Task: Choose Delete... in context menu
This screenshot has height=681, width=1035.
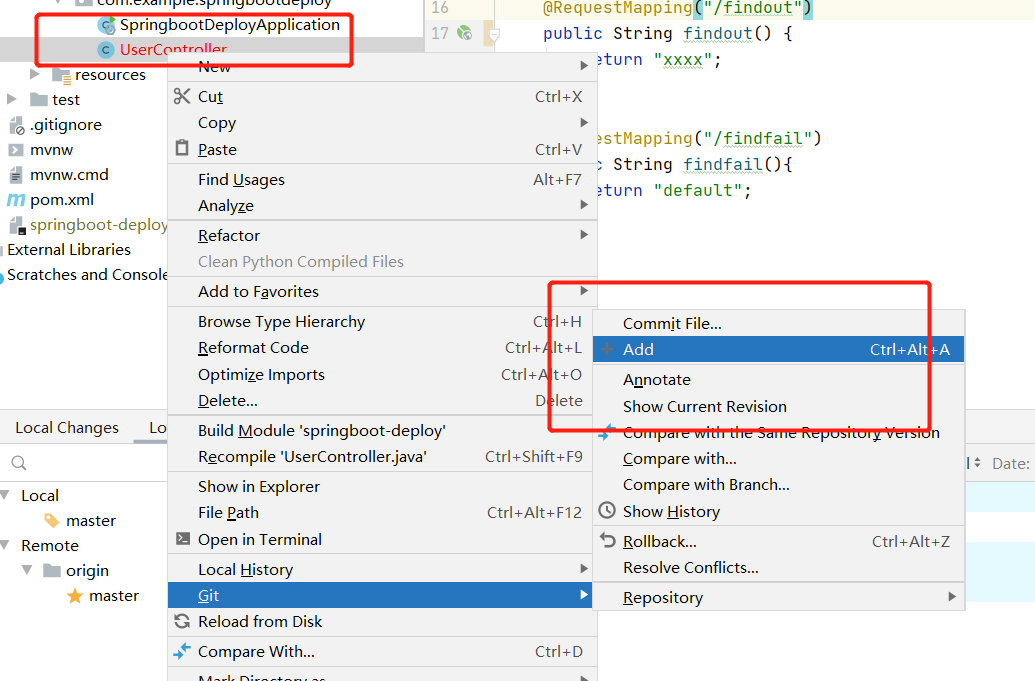Action: [382, 401]
